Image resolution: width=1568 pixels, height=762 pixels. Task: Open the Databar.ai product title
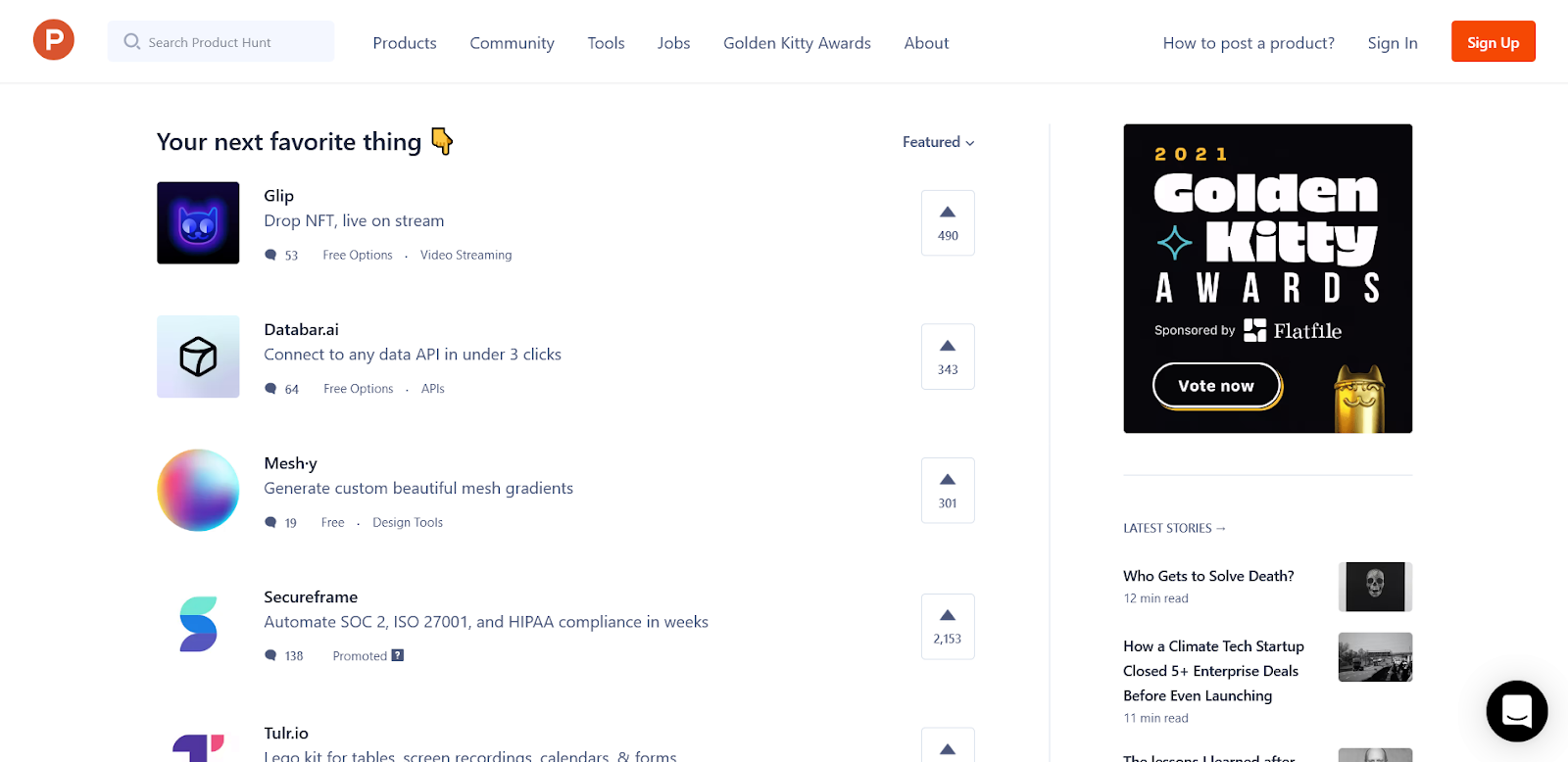tap(301, 329)
